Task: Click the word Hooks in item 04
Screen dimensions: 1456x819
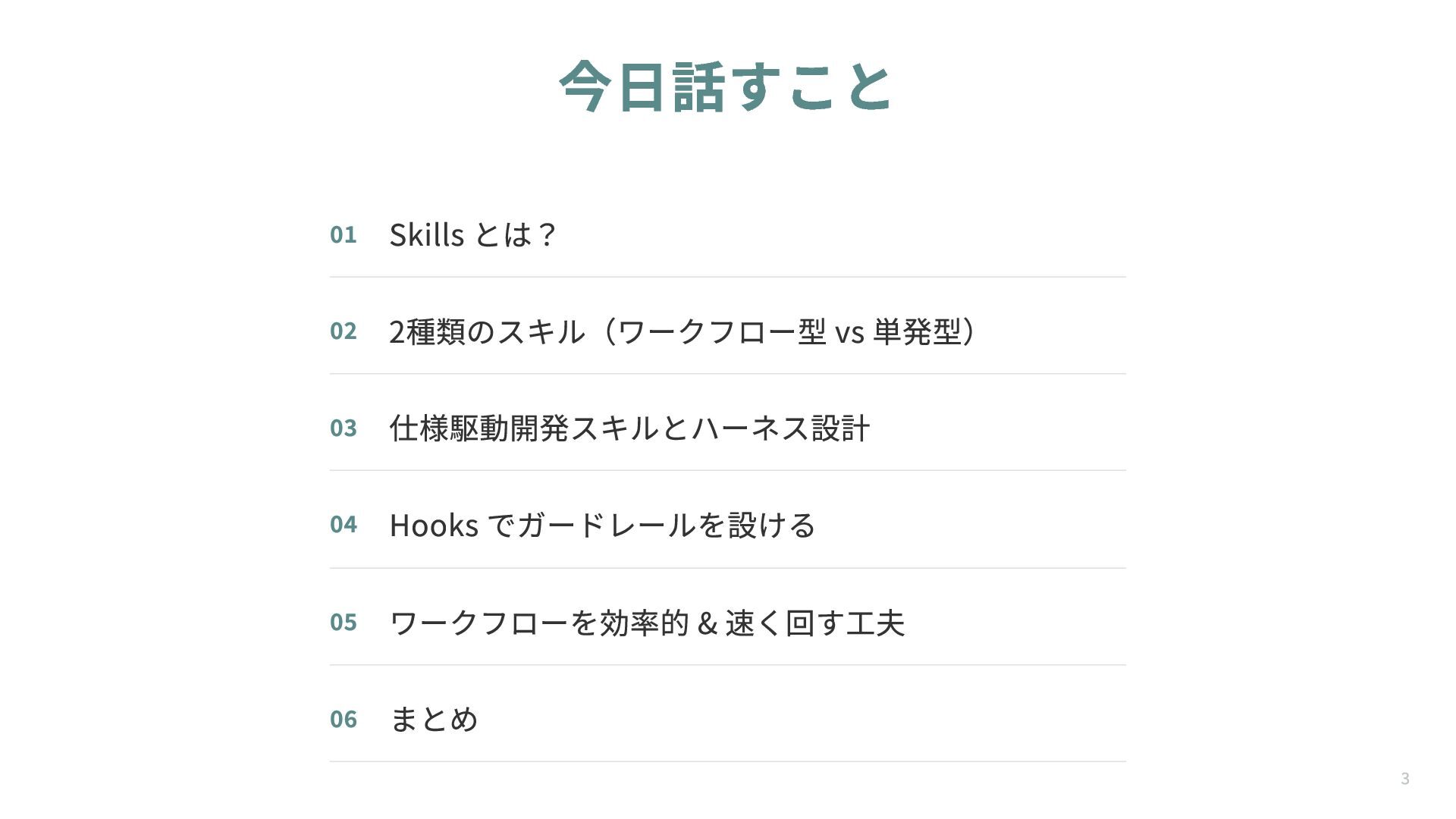Action: [434, 525]
